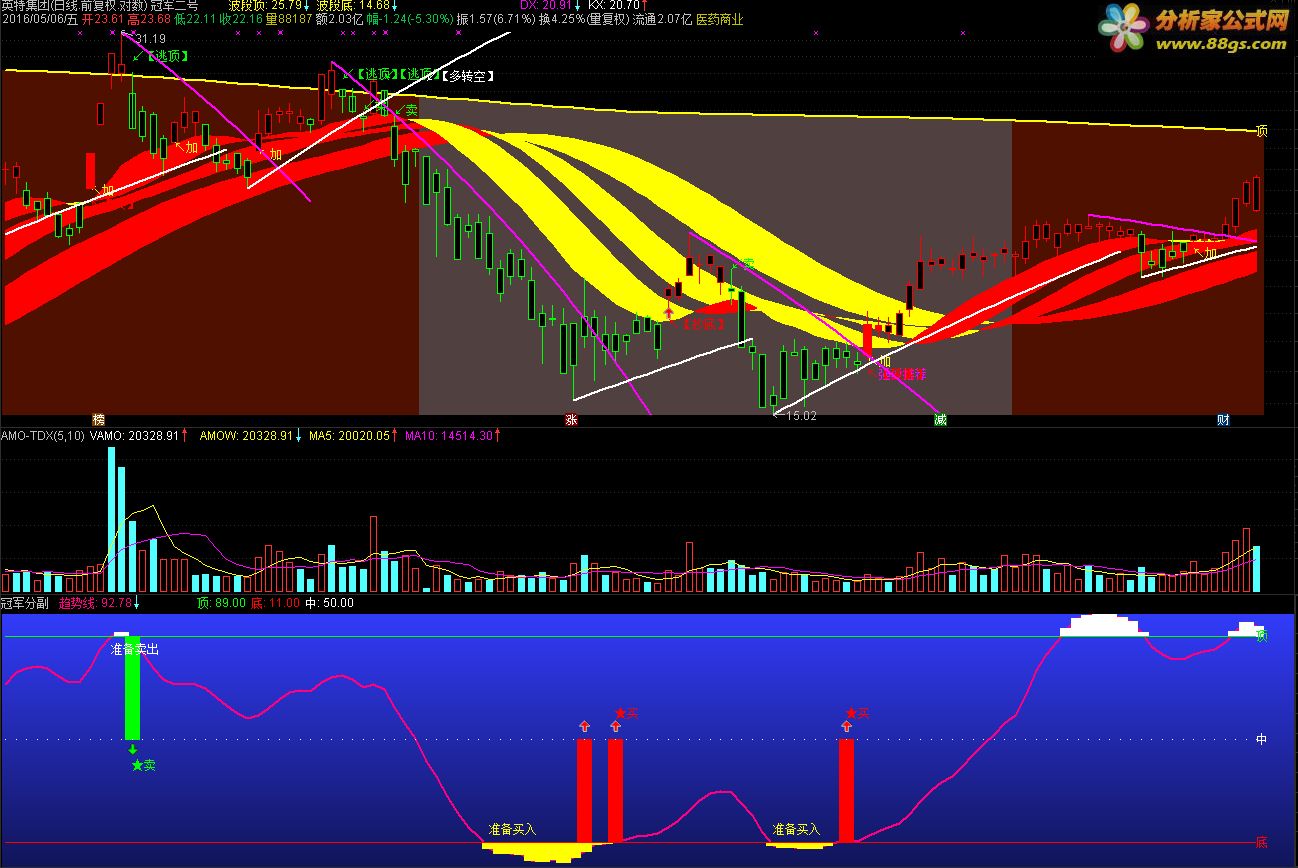
Task: Click the first red buy bar in the sub-indicator
Action: (x=584, y=791)
